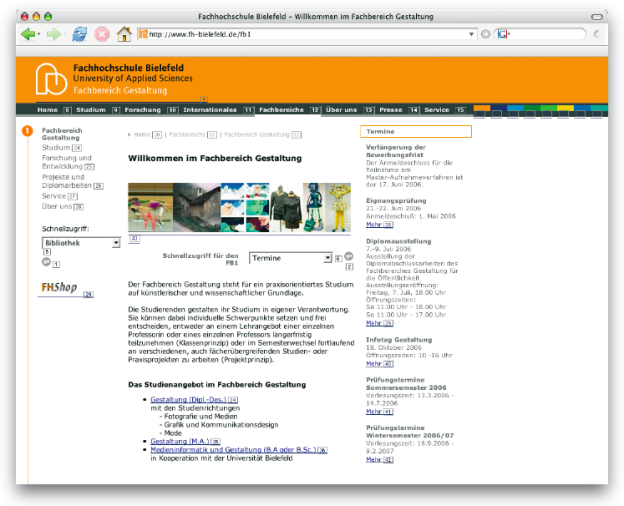The image size is (624, 506).
Task: Click the toolbar pill button in title bar
Action: pos(597,17)
